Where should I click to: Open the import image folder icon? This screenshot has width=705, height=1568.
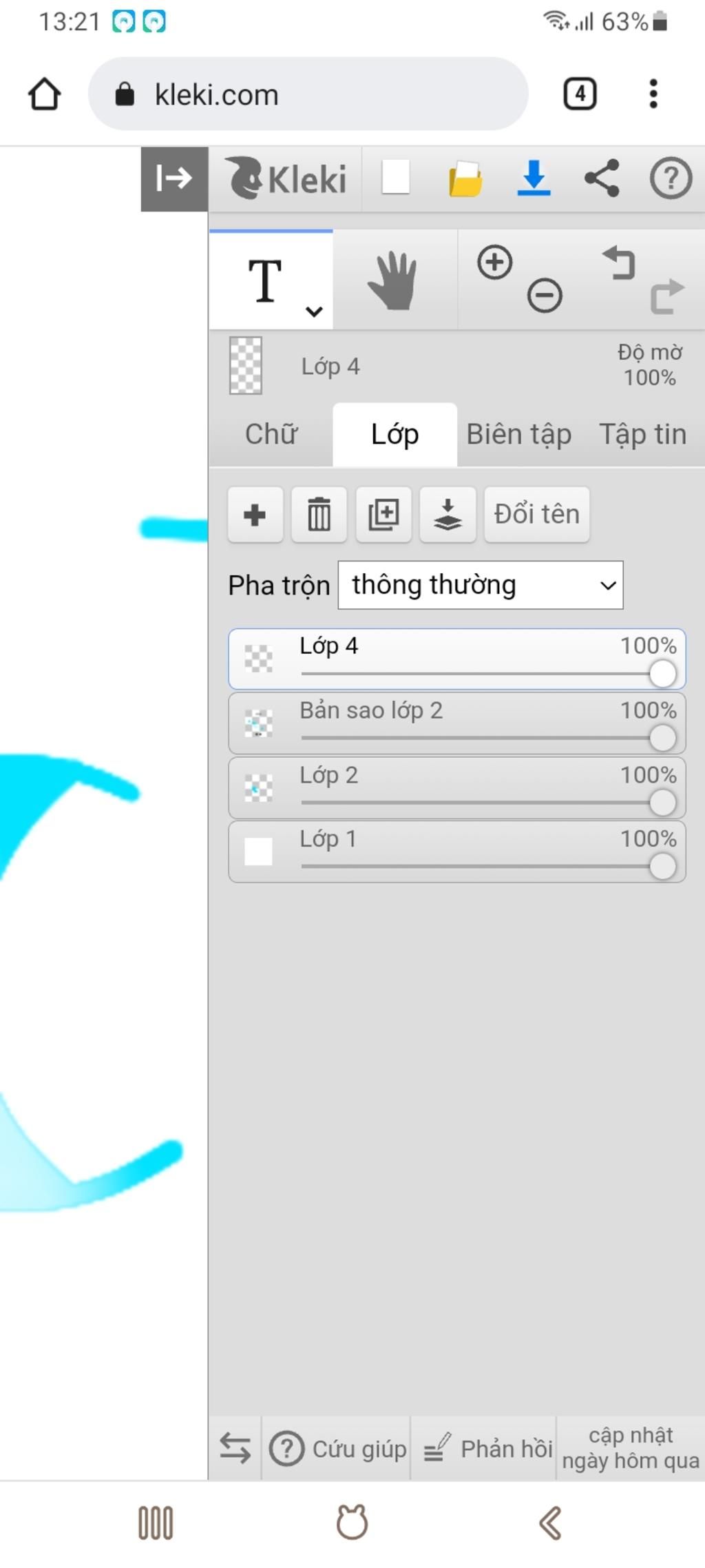465,178
